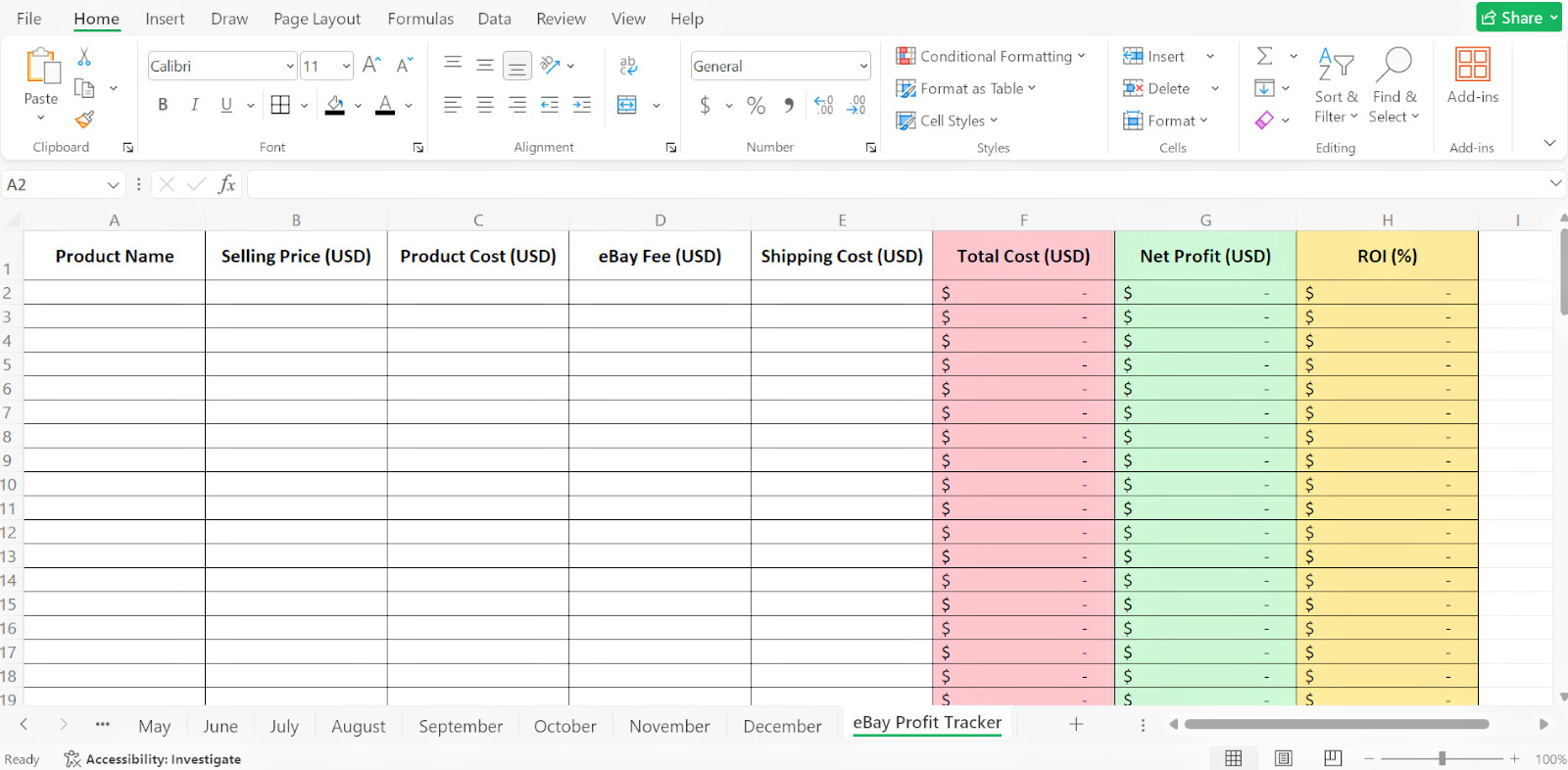Toggle Top Align vertical alignment
The width and height of the screenshot is (1568, 770).
(x=453, y=65)
